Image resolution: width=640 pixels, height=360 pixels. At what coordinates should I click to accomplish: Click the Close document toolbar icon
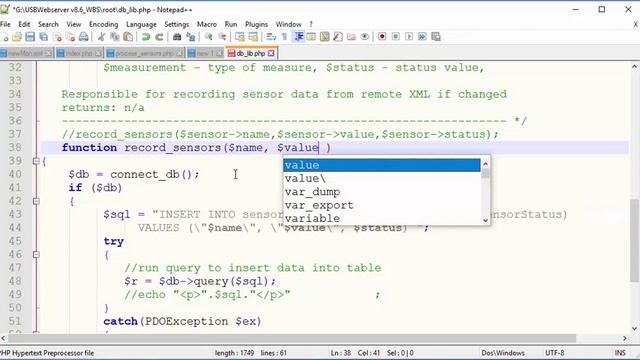[58, 37]
